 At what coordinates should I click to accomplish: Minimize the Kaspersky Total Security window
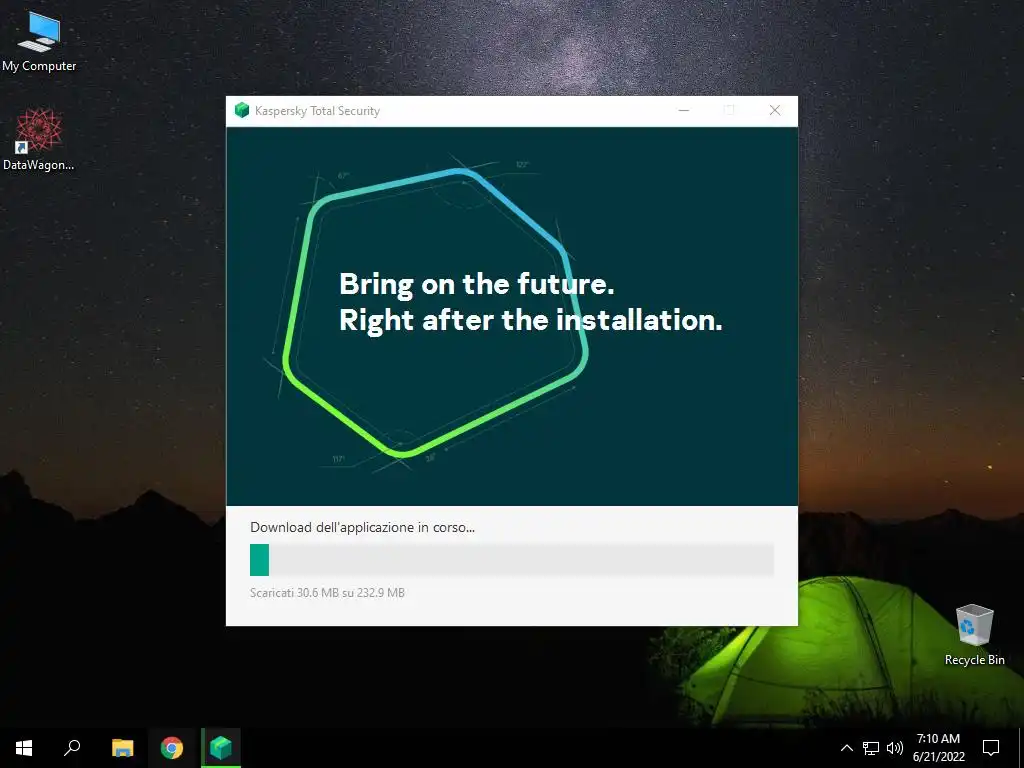tap(684, 110)
